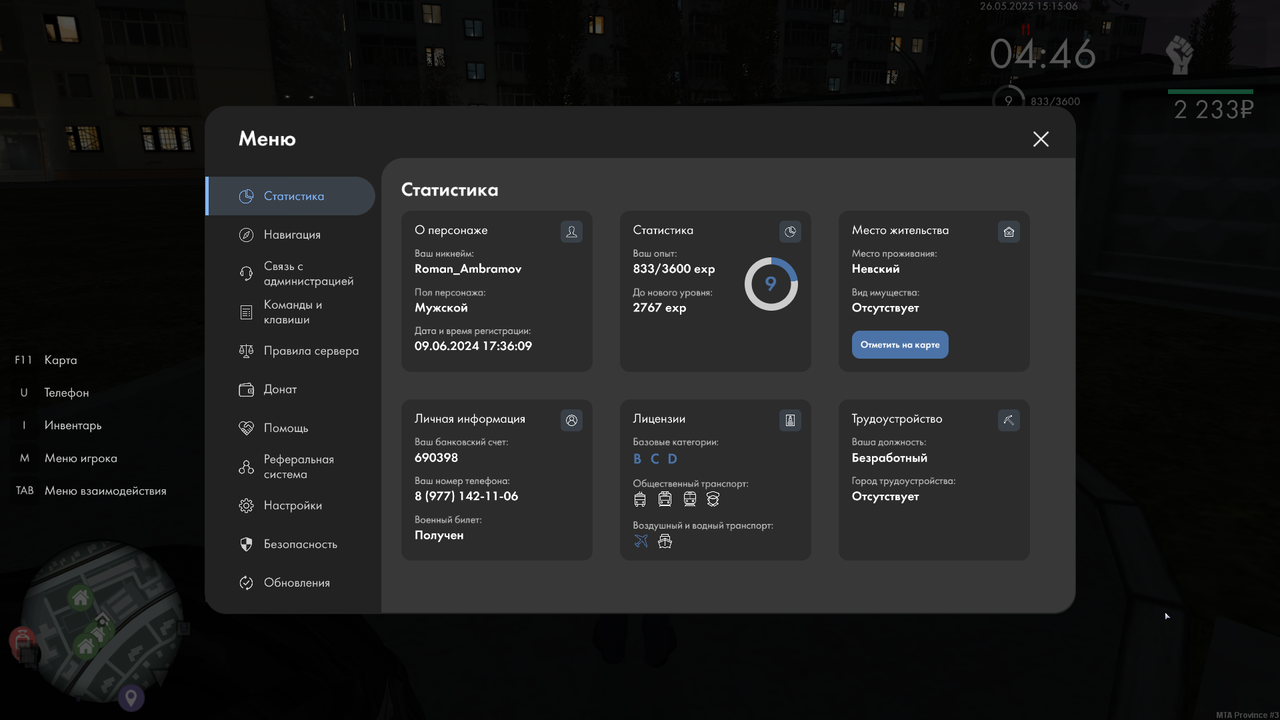Click the residence value Невский
Image resolution: width=1280 pixels, height=720 pixels.
point(876,269)
